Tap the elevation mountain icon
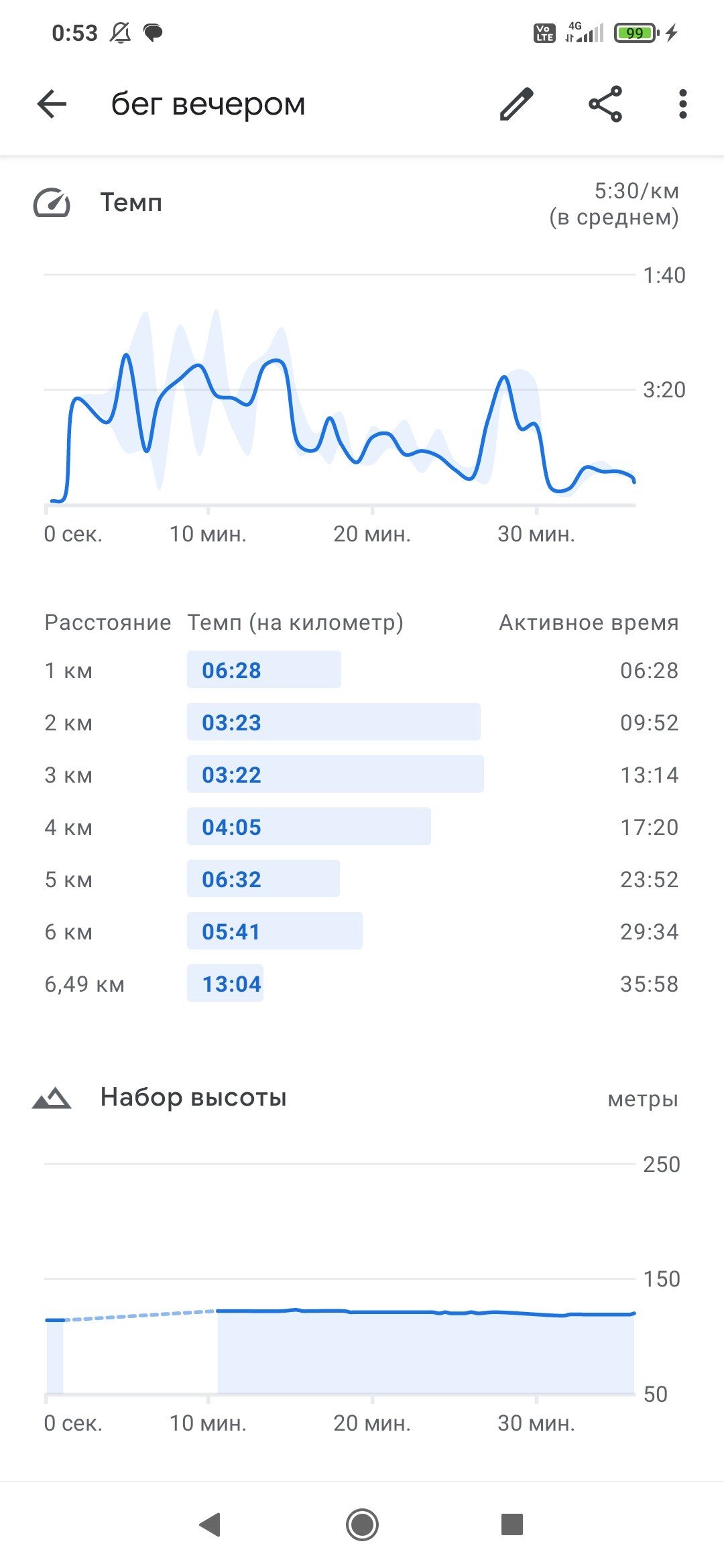This screenshot has height=1568, width=724. tap(52, 1098)
